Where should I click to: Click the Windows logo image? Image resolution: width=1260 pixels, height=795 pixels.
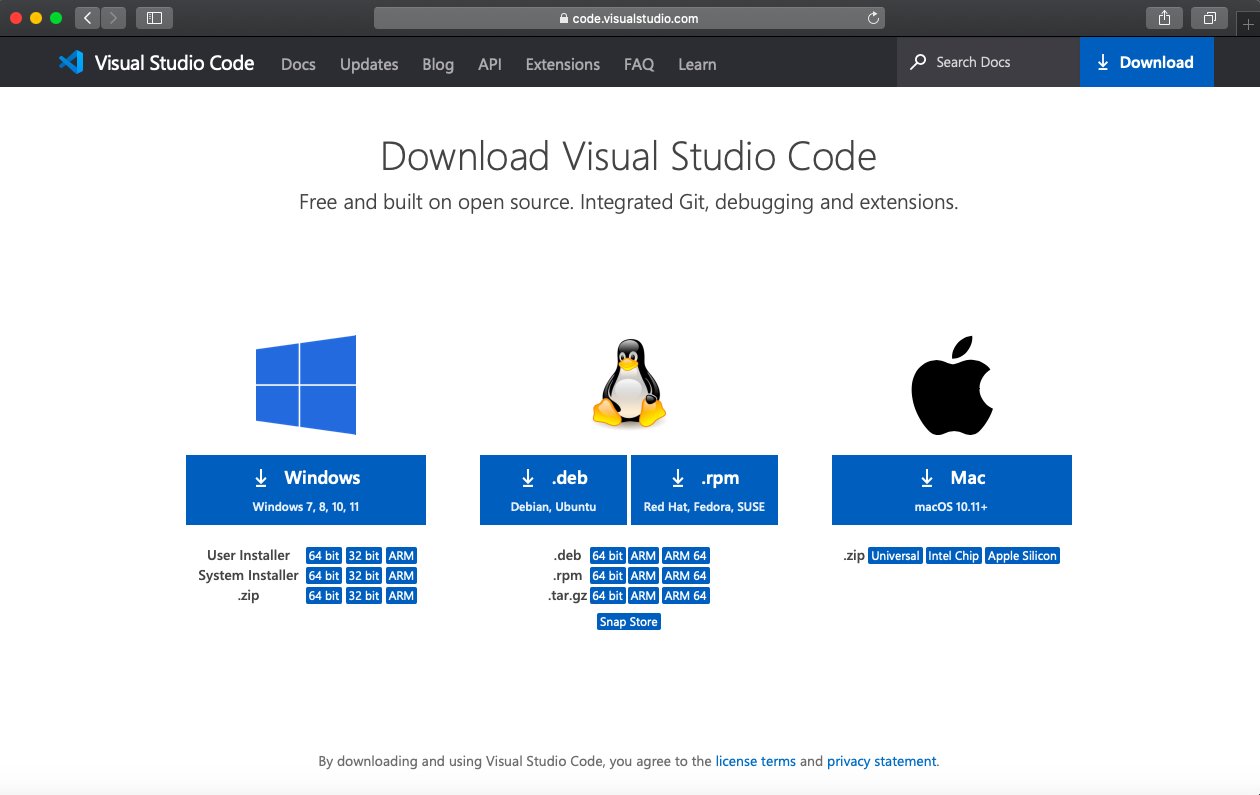(x=306, y=385)
